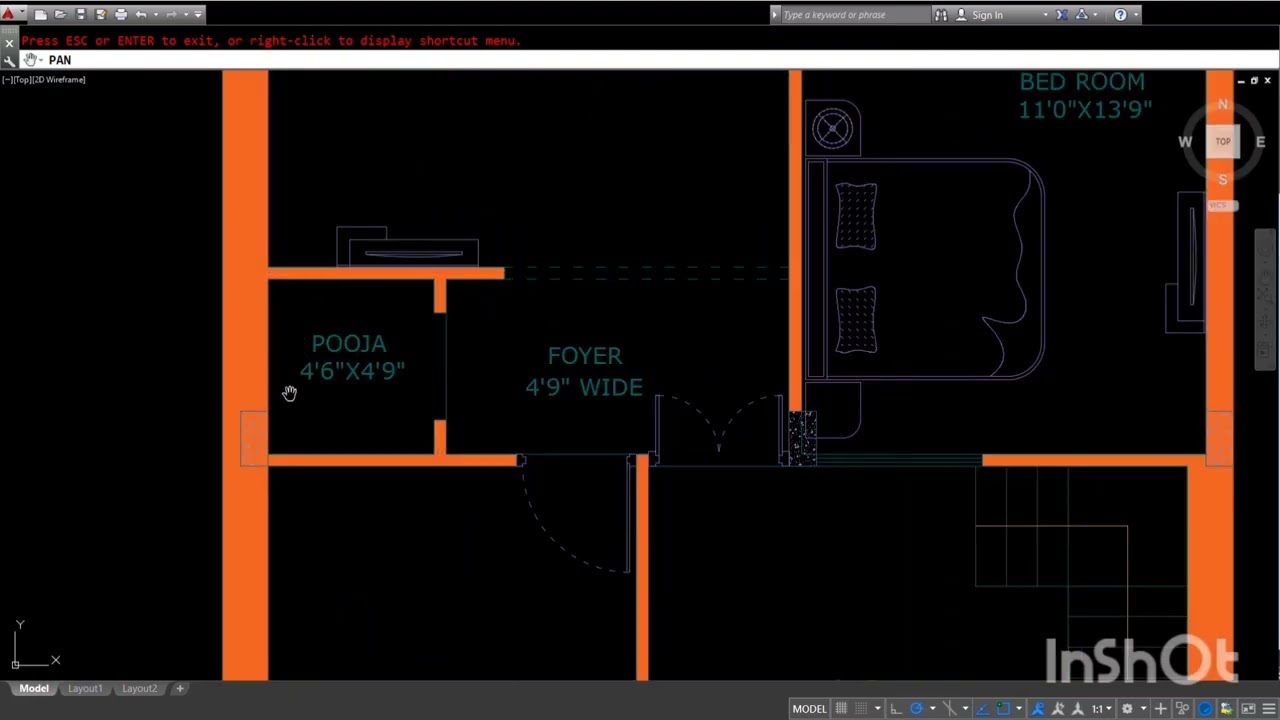
Task: Open Autodesk Exchange Apps icon
Action: (x=1062, y=15)
